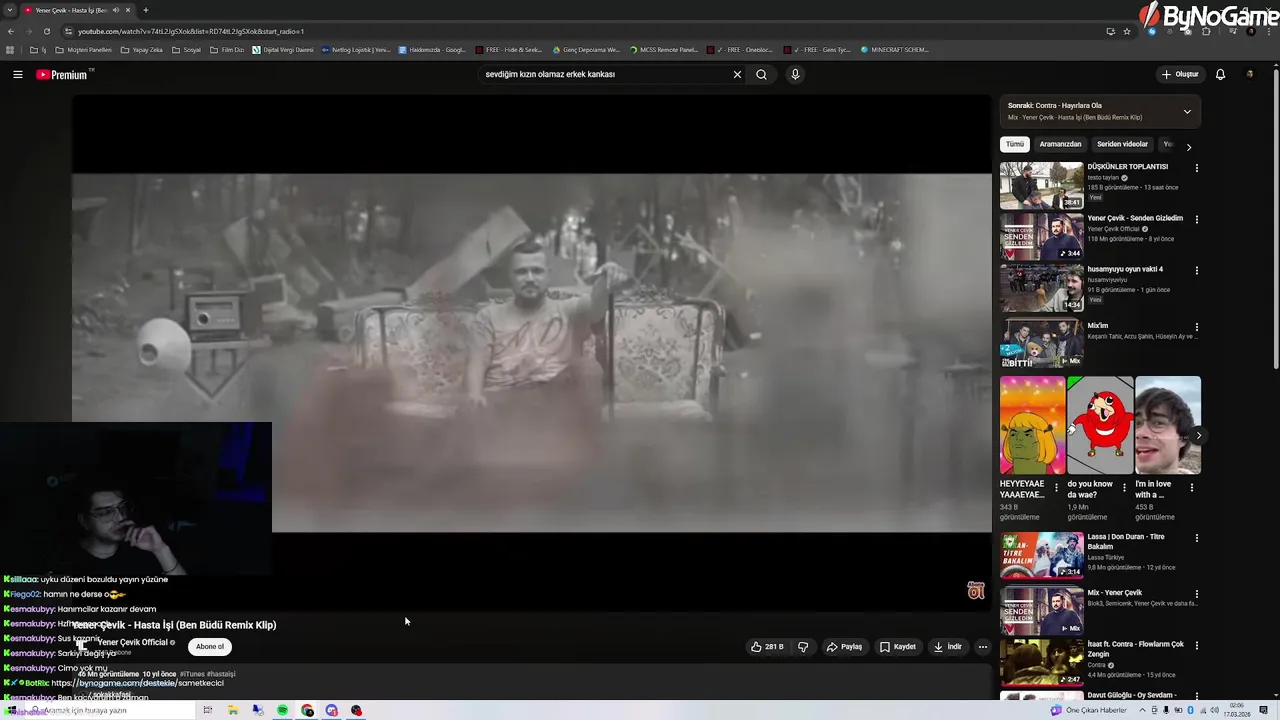Open more actions under the video
Screen dimensions: 1280x720
point(982,647)
